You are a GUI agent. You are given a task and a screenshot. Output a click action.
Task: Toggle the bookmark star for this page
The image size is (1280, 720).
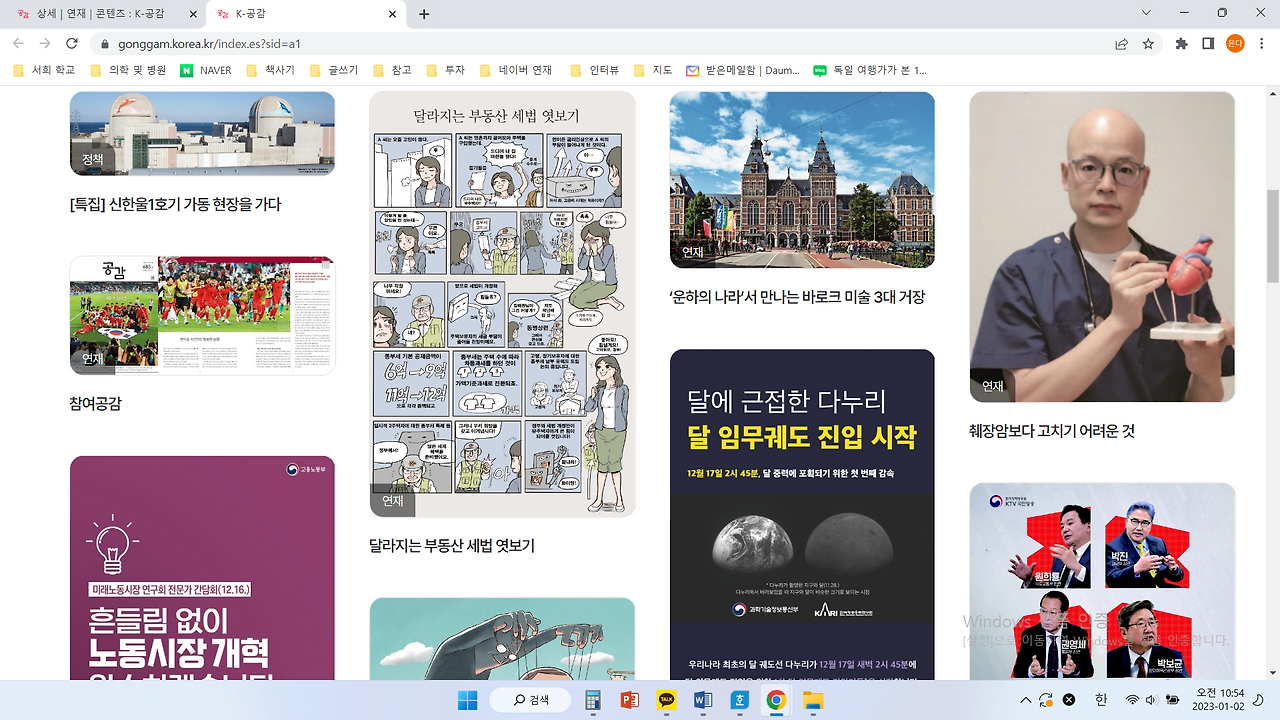(x=1148, y=44)
